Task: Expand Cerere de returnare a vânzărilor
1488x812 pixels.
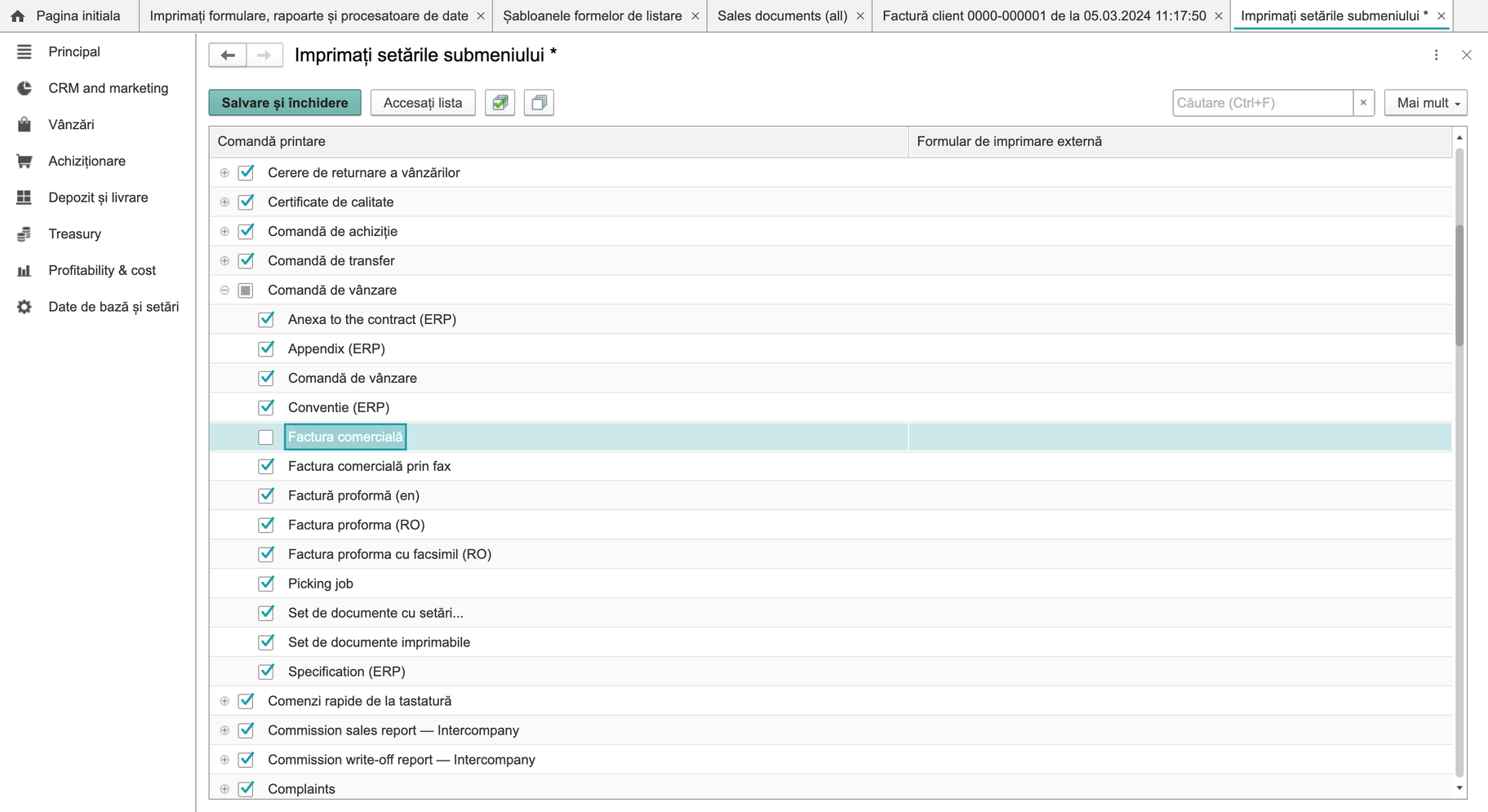Action: coord(224,172)
